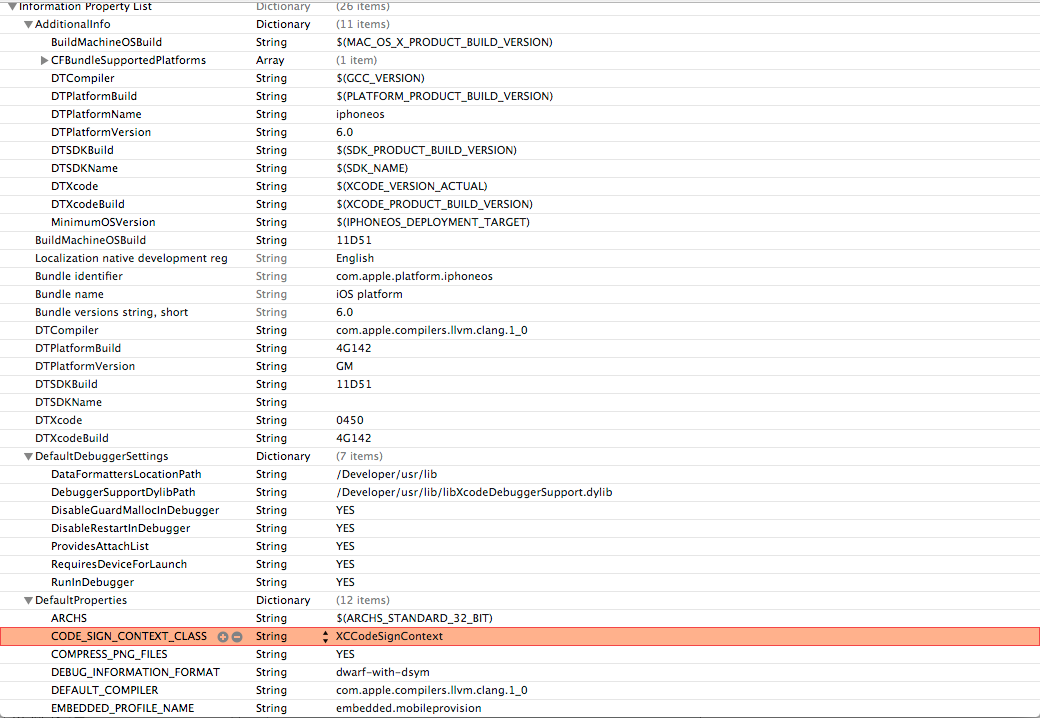Click the iphoneos value of DTPlatformName
The width and height of the screenshot is (1040, 718).
coord(360,114)
